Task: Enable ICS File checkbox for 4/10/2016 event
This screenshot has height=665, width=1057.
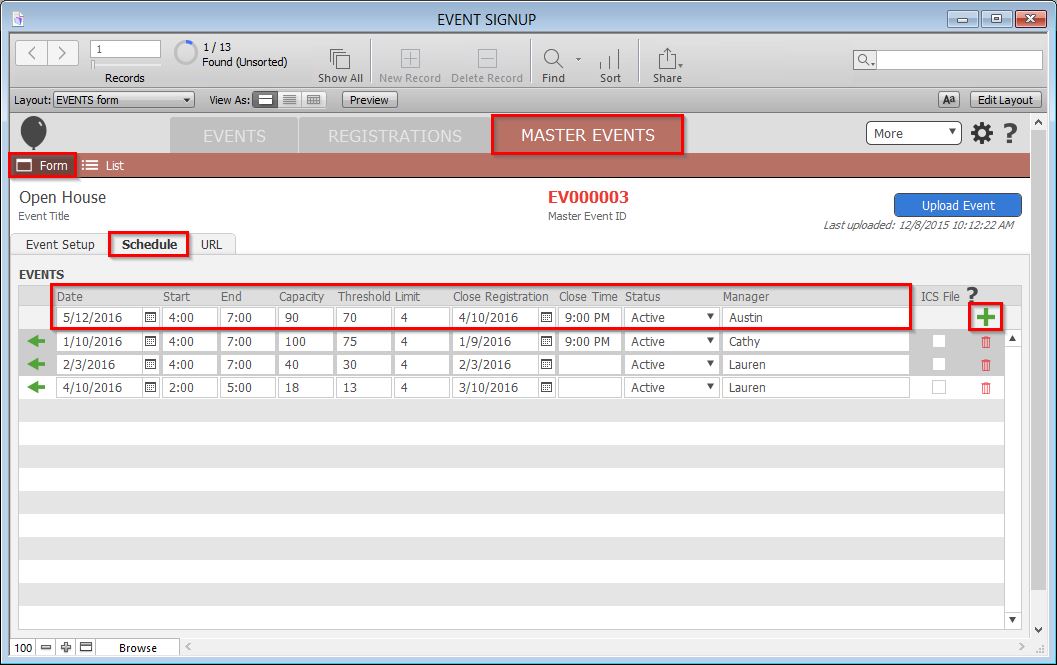Action: pos(938,388)
